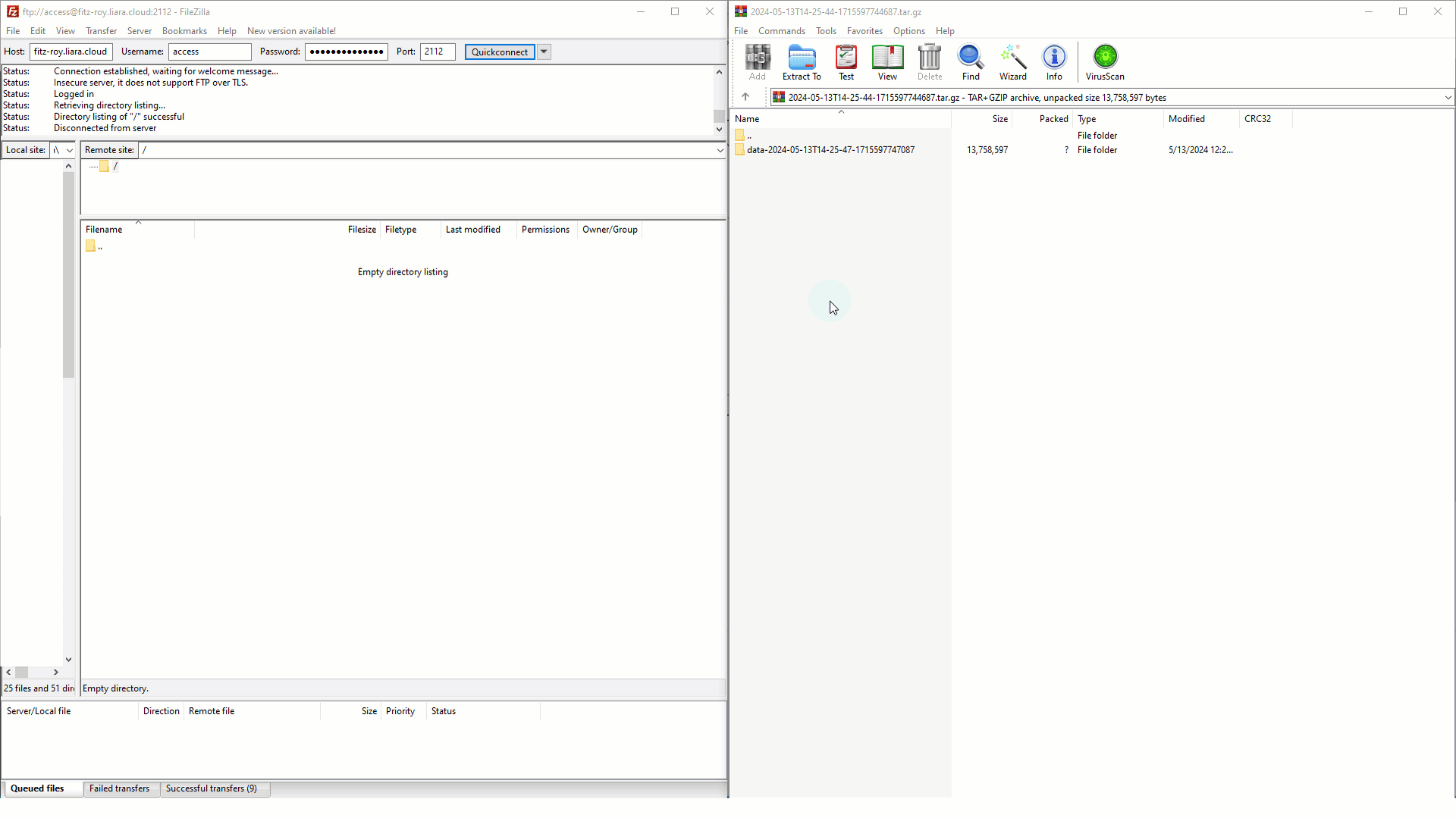This screenshot has width=1456, height=818.
Task: Expand the Local site path dropdown
Action: click(70, 150)
